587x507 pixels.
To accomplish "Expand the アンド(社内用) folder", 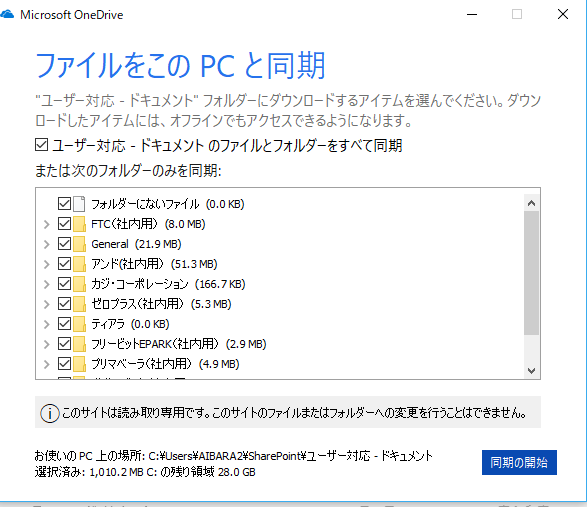I will [46, 264].
